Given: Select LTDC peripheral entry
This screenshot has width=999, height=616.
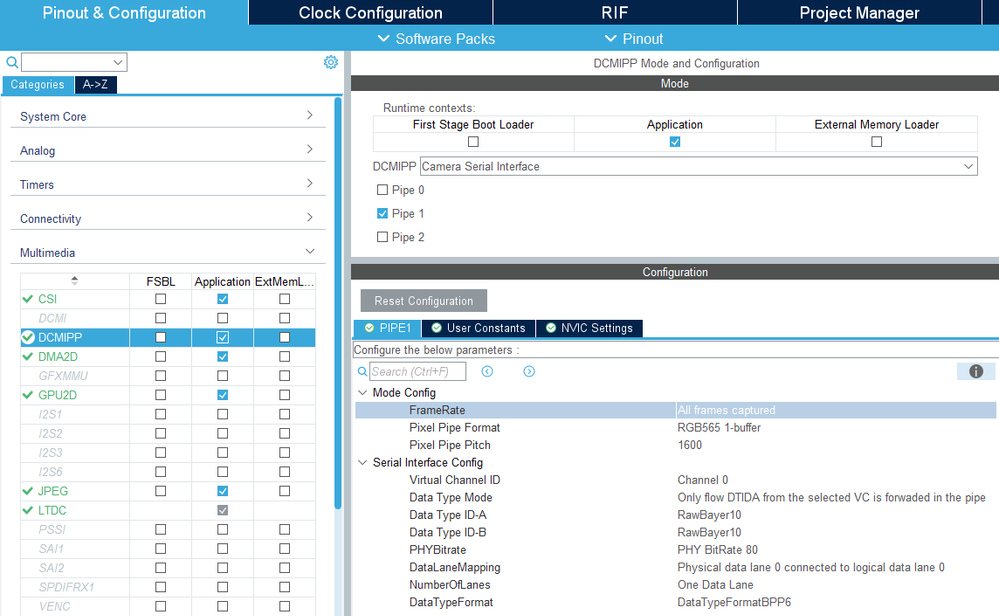Looking at the screenshot, I should click(x=52, y=510).
